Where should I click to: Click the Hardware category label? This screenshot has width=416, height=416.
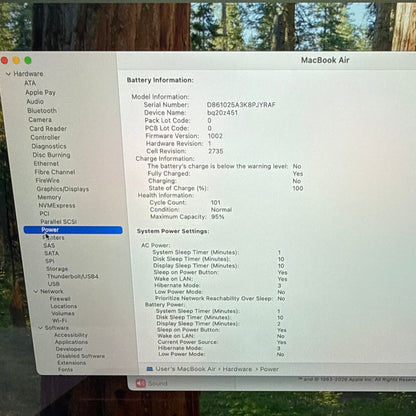point(28,74)
